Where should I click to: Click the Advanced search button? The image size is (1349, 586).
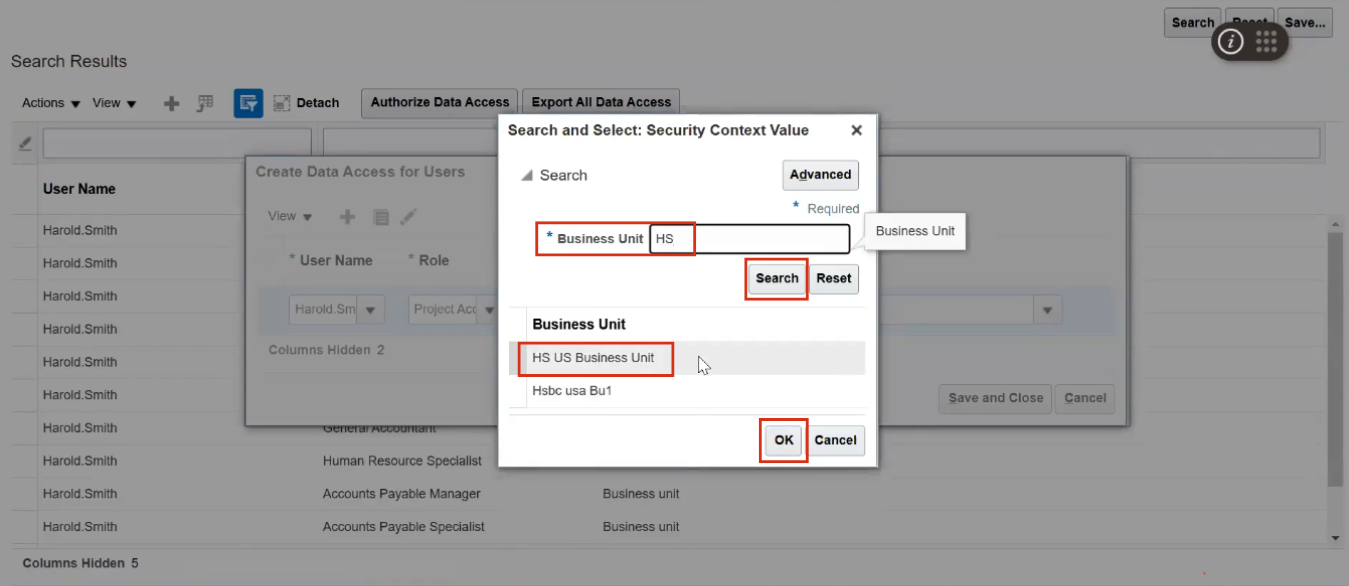click(x=819, y=174)
